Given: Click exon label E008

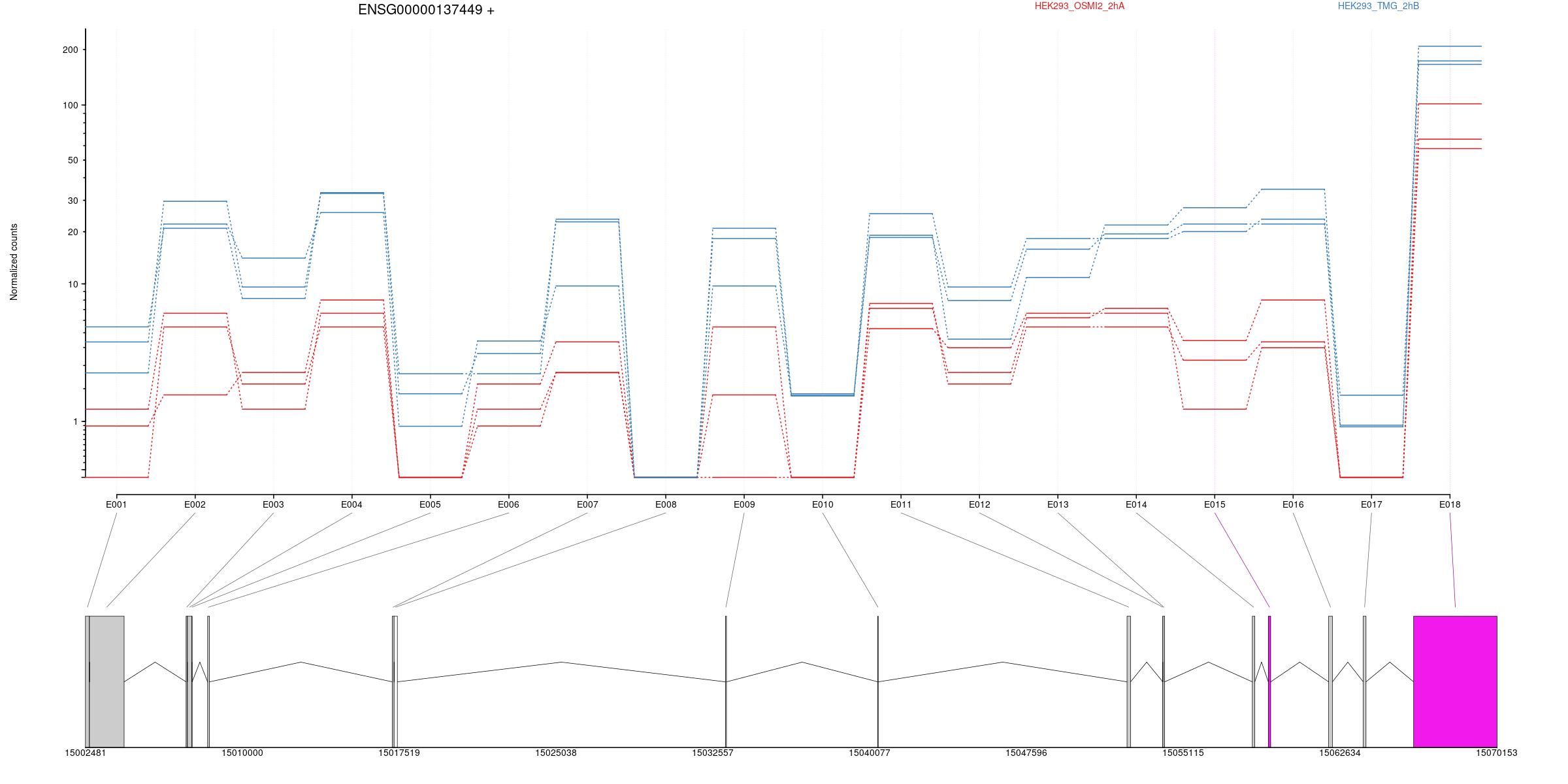Looking at the screenshot, I should pyautogui.click(x=666, y=504).
